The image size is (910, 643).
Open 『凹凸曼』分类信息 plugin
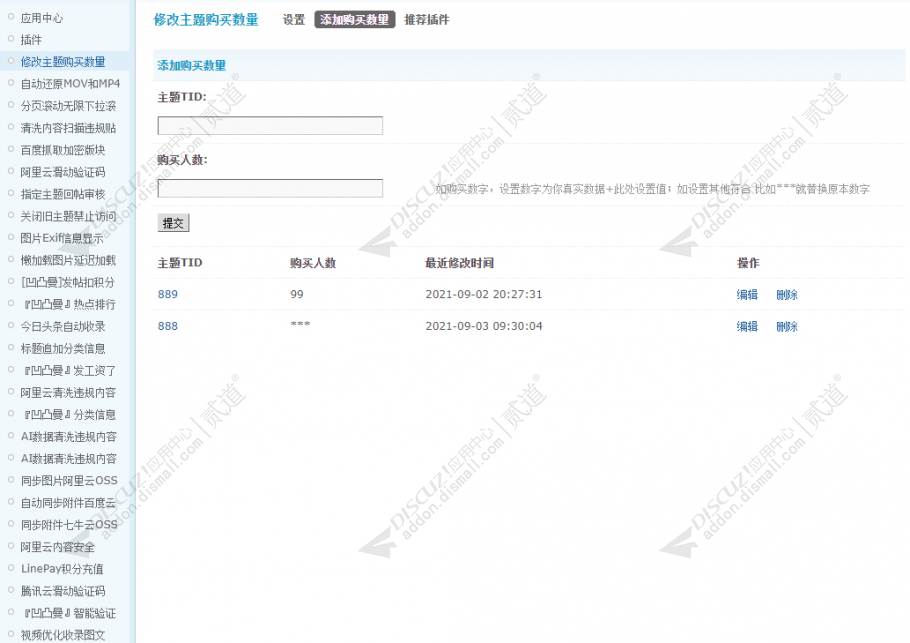click(68, 415)
